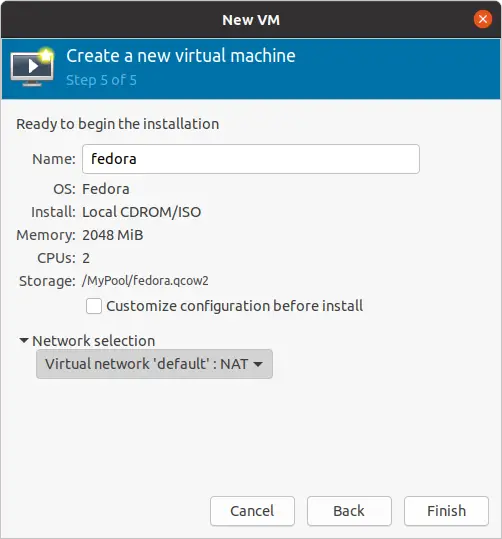Cancel the VM creation
Screen dimensions: 502x539
pos(252,511)
